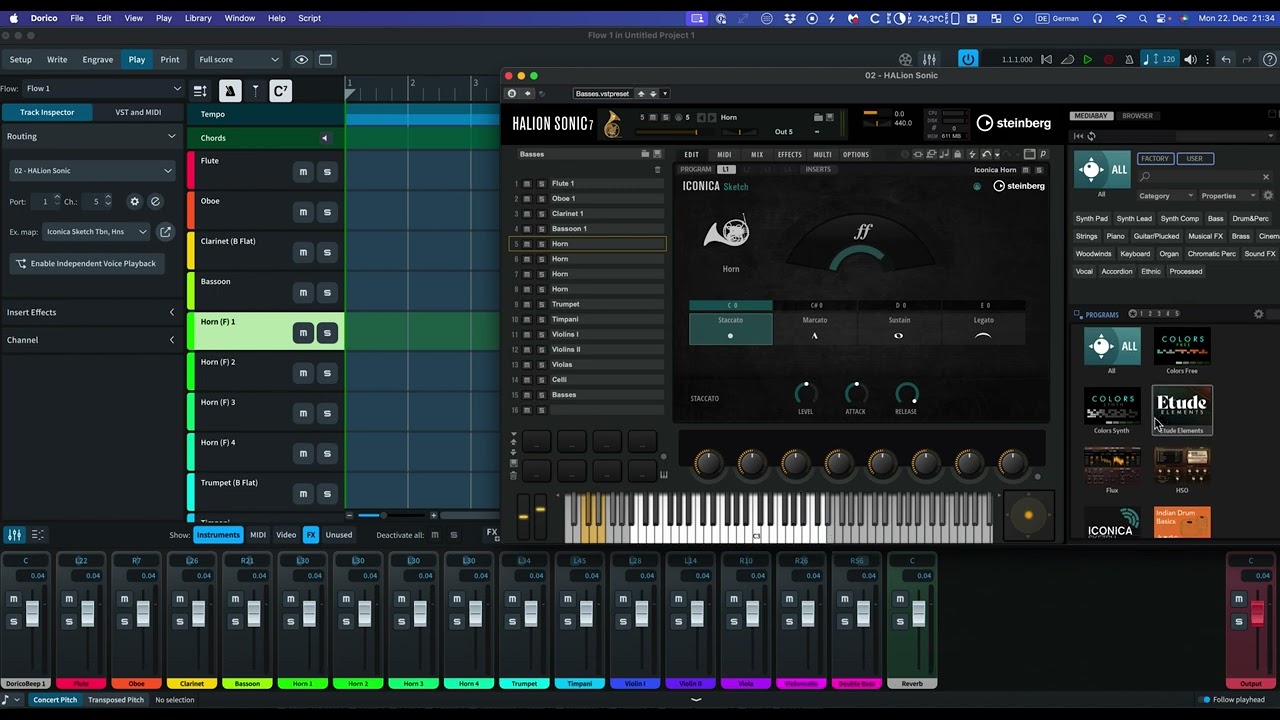
Task: Open the Category filter dropdown in MediaBay
Action: pos(1165,196)
